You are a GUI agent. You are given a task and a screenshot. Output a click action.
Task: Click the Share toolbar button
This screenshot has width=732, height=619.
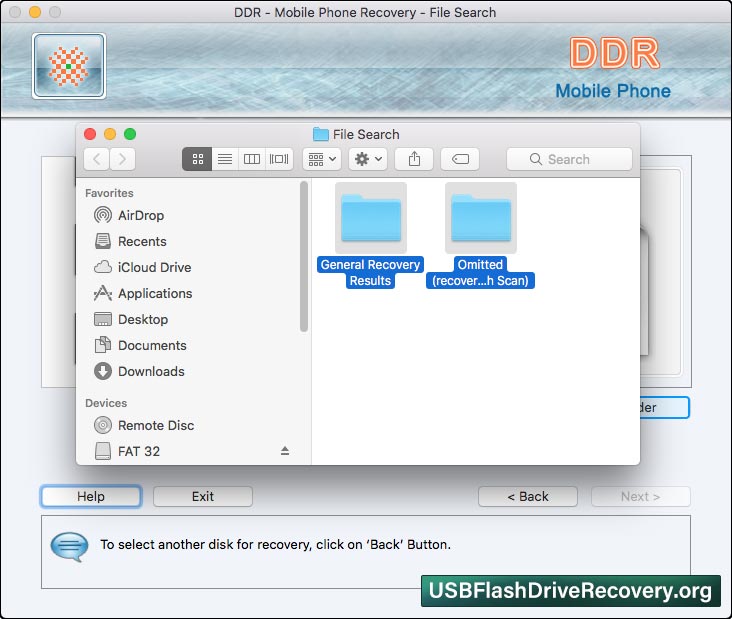point(414,159)
